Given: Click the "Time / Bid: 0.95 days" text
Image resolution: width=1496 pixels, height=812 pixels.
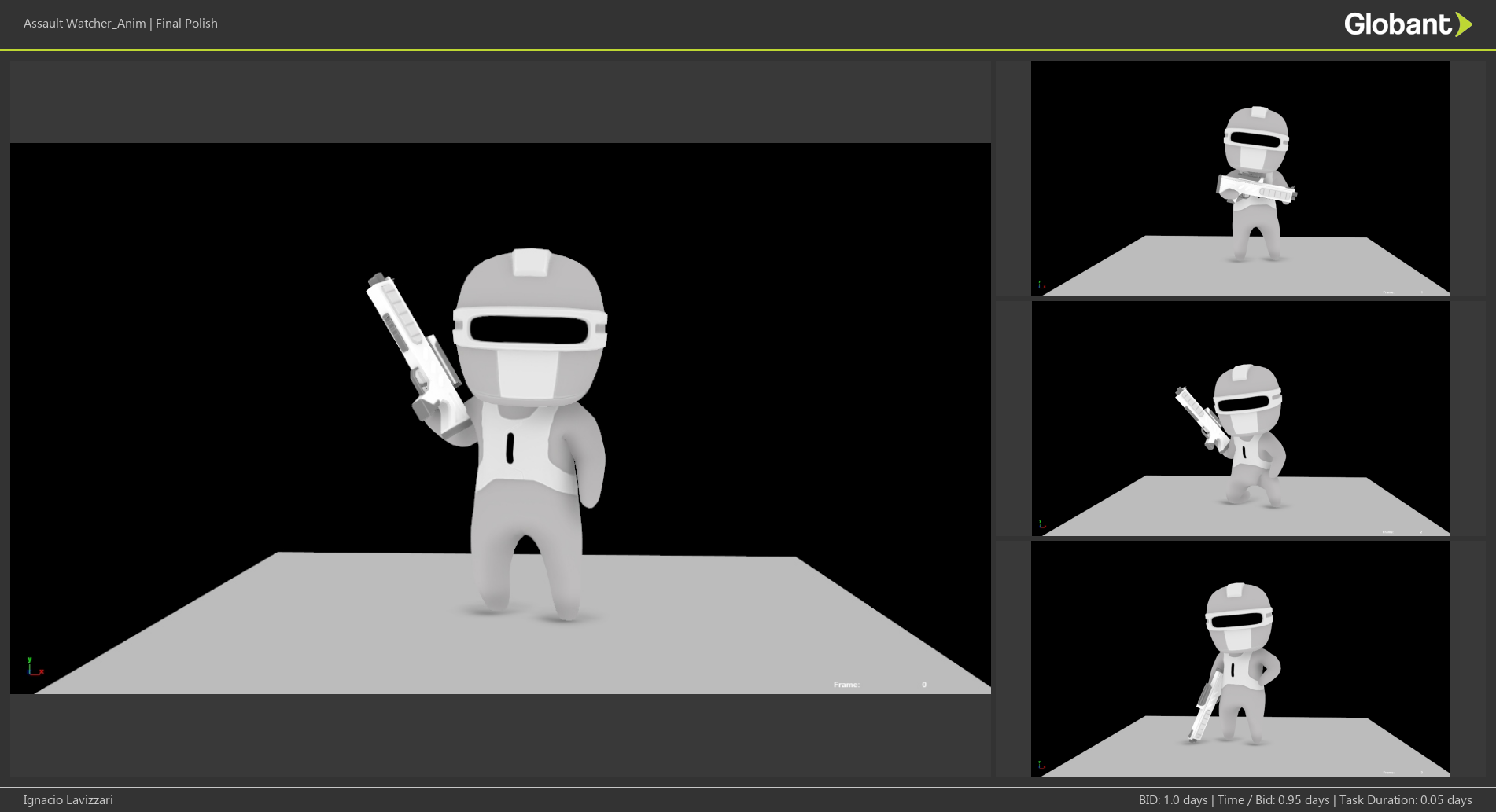Looking at the screenshot, I should click(1273, 800).
